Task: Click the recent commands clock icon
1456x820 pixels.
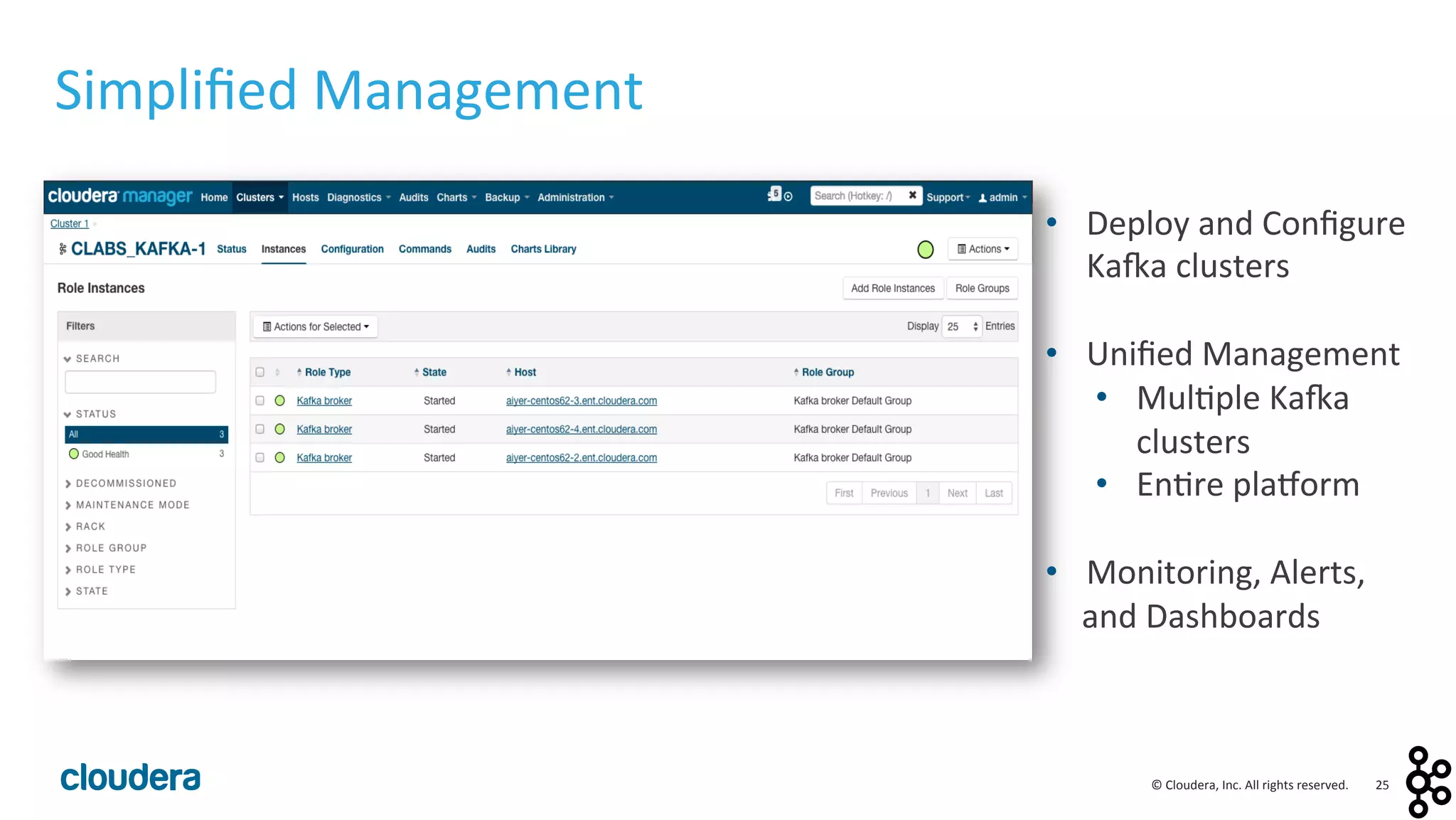Action: [788, 197]
